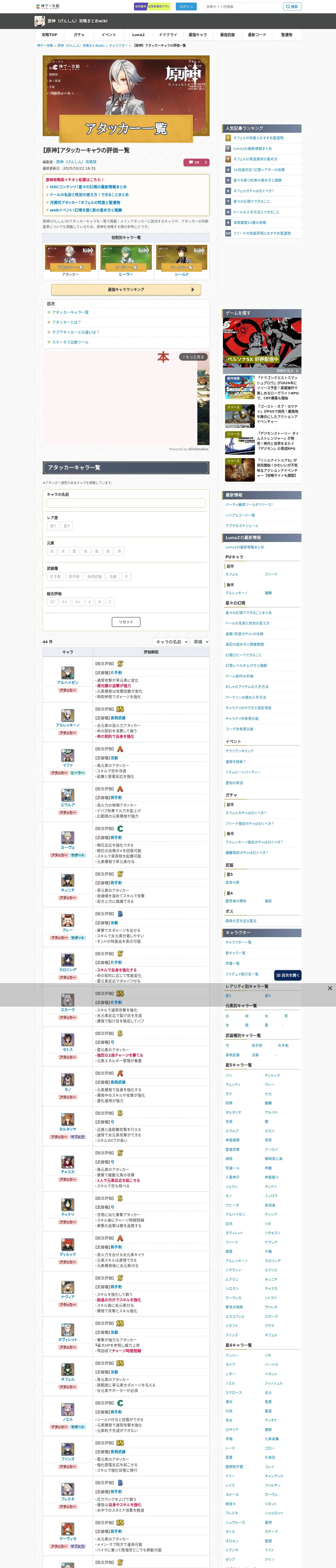Toggle the SS overall rating filter
This screenshot has width=336, height=1568.
pyautogui.click(x=52, y=602)
